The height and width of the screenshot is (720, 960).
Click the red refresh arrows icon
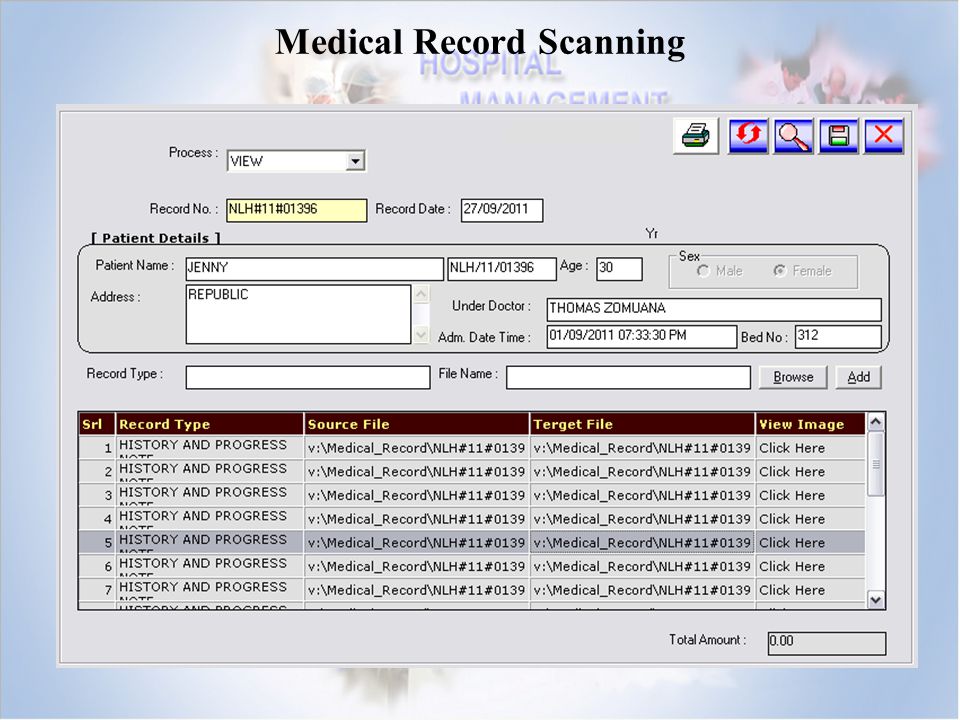coord(748,135)
